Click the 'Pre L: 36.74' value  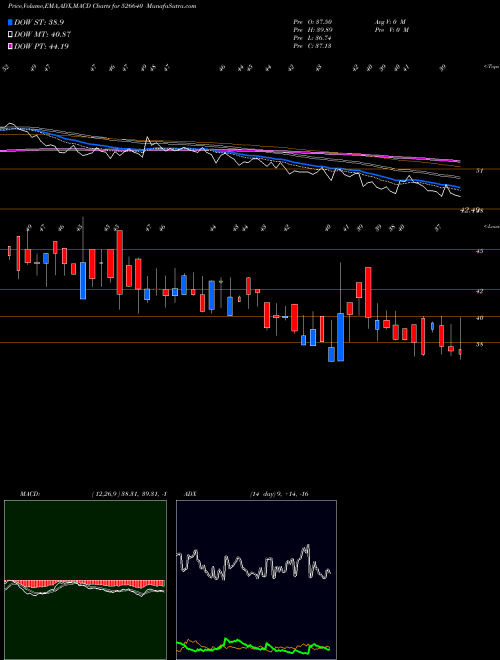312,38
